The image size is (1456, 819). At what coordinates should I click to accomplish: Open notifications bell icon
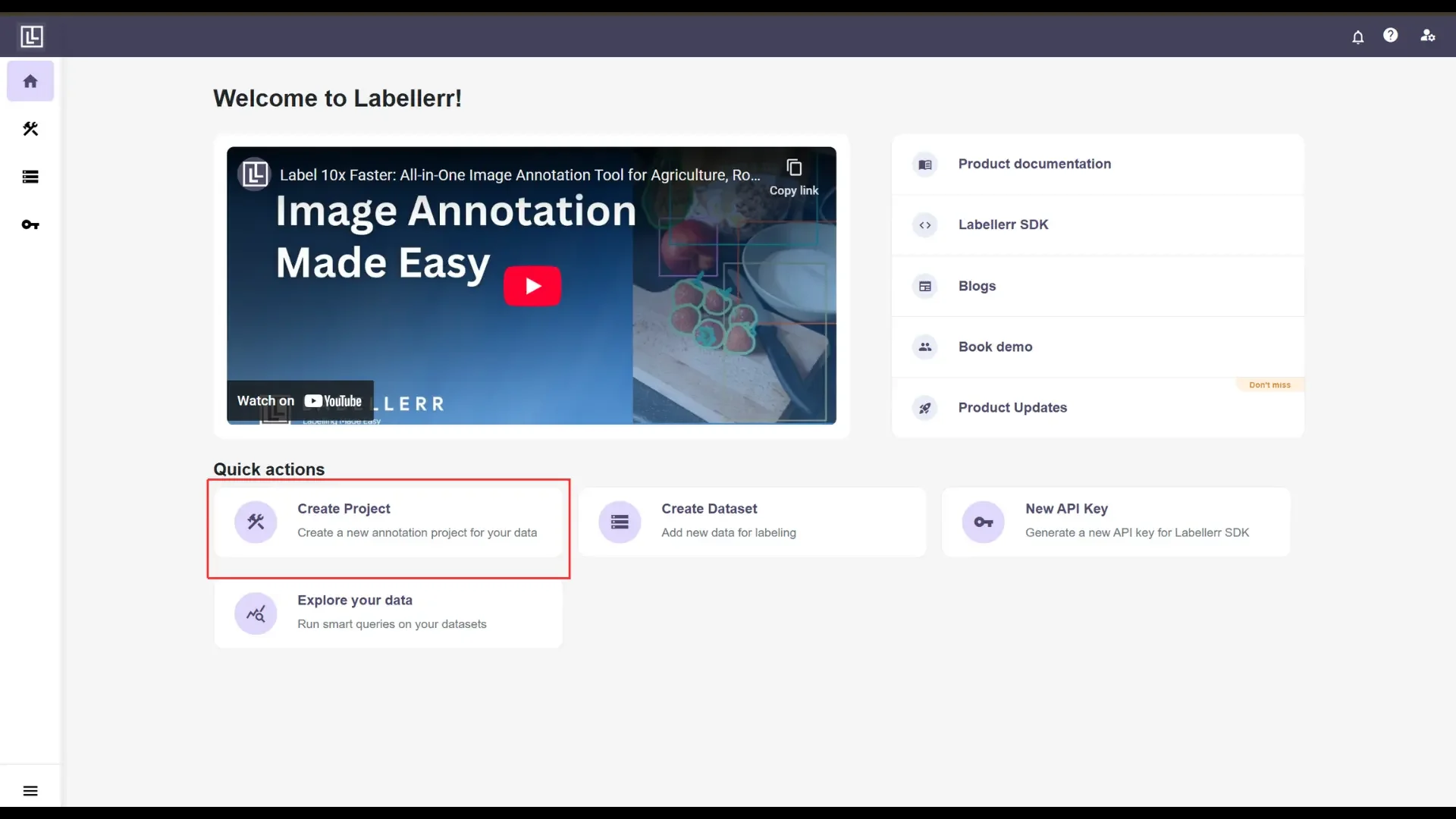pyautogui.click(x=1357, y=36)
